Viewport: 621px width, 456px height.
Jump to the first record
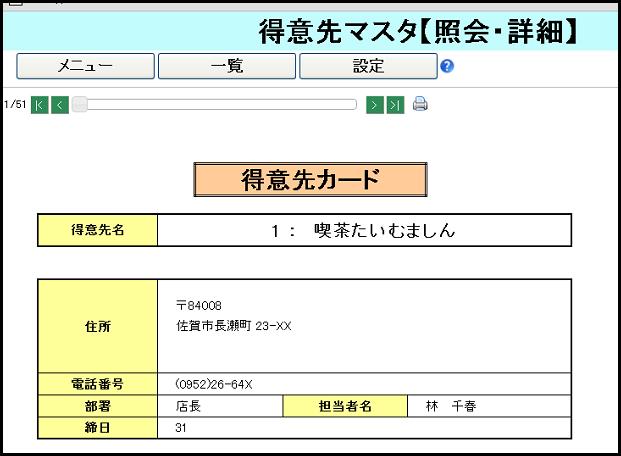click(40, 105)
